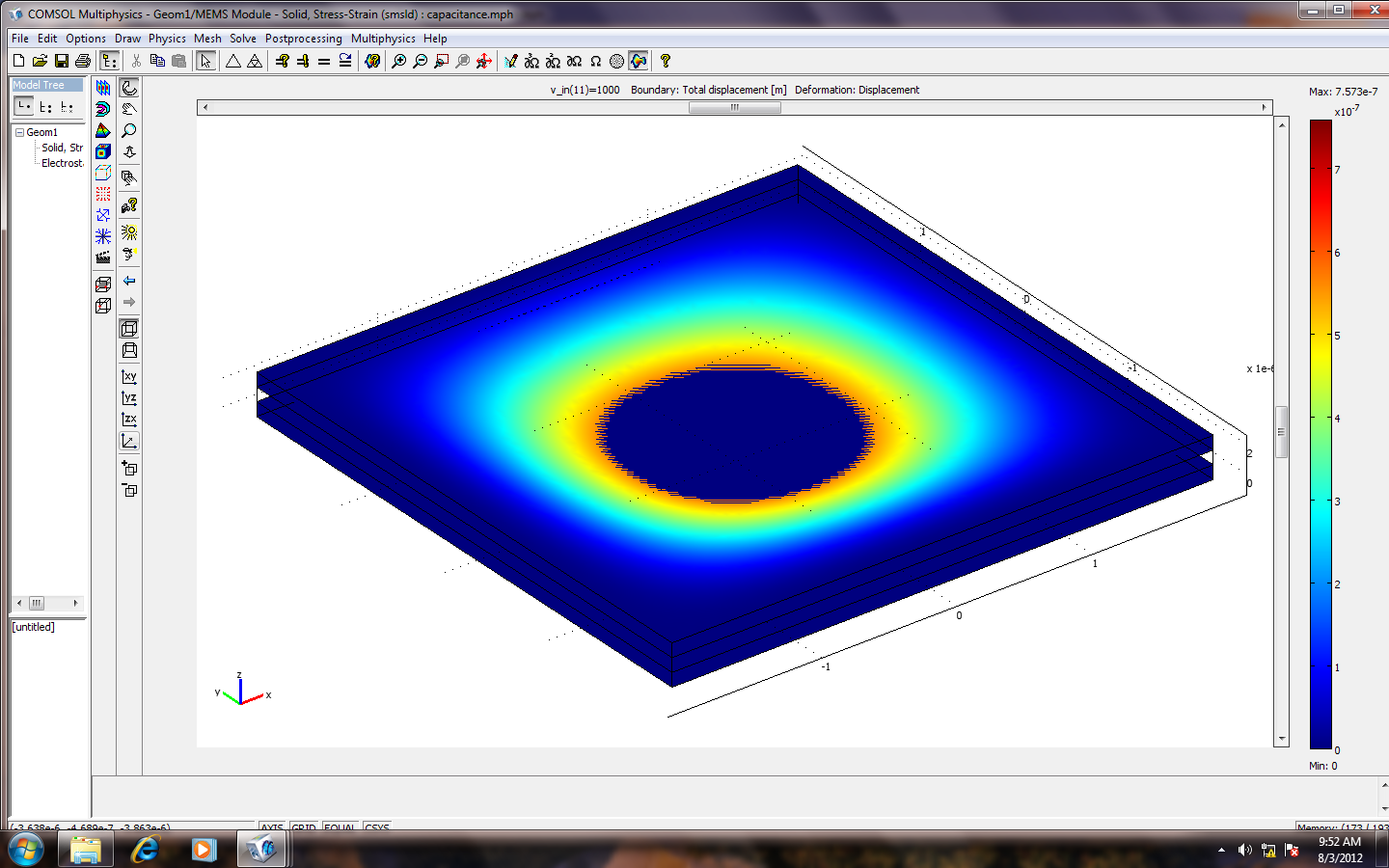Image resolution: width=1389 pixels, height=868 pixels.
Task: Open the Multiphysics menu
Action: click(x=383, y=39)
